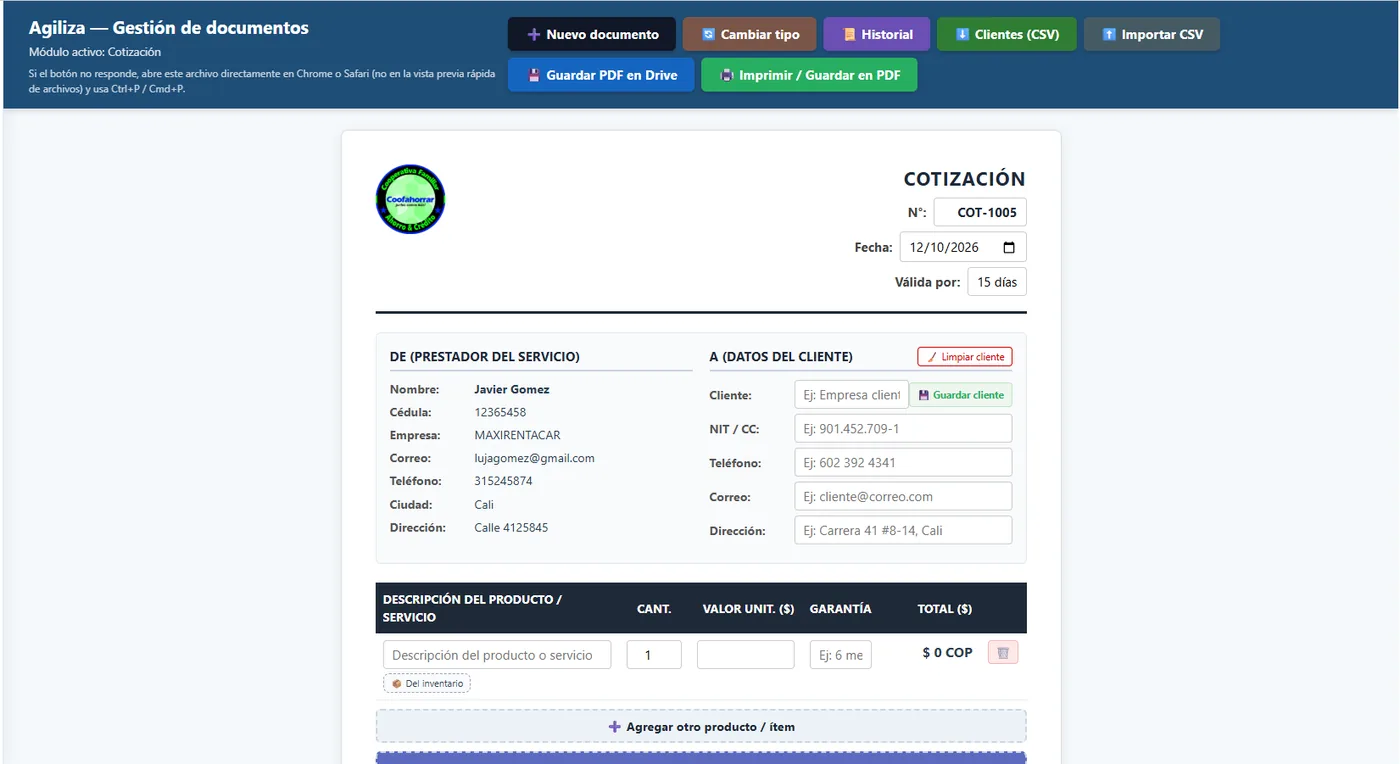Image resolution: width=1400 pixels, height=764 pixels.
Task: Click the email lujagomez@gmail.com
Action: (x=534, y=459)
